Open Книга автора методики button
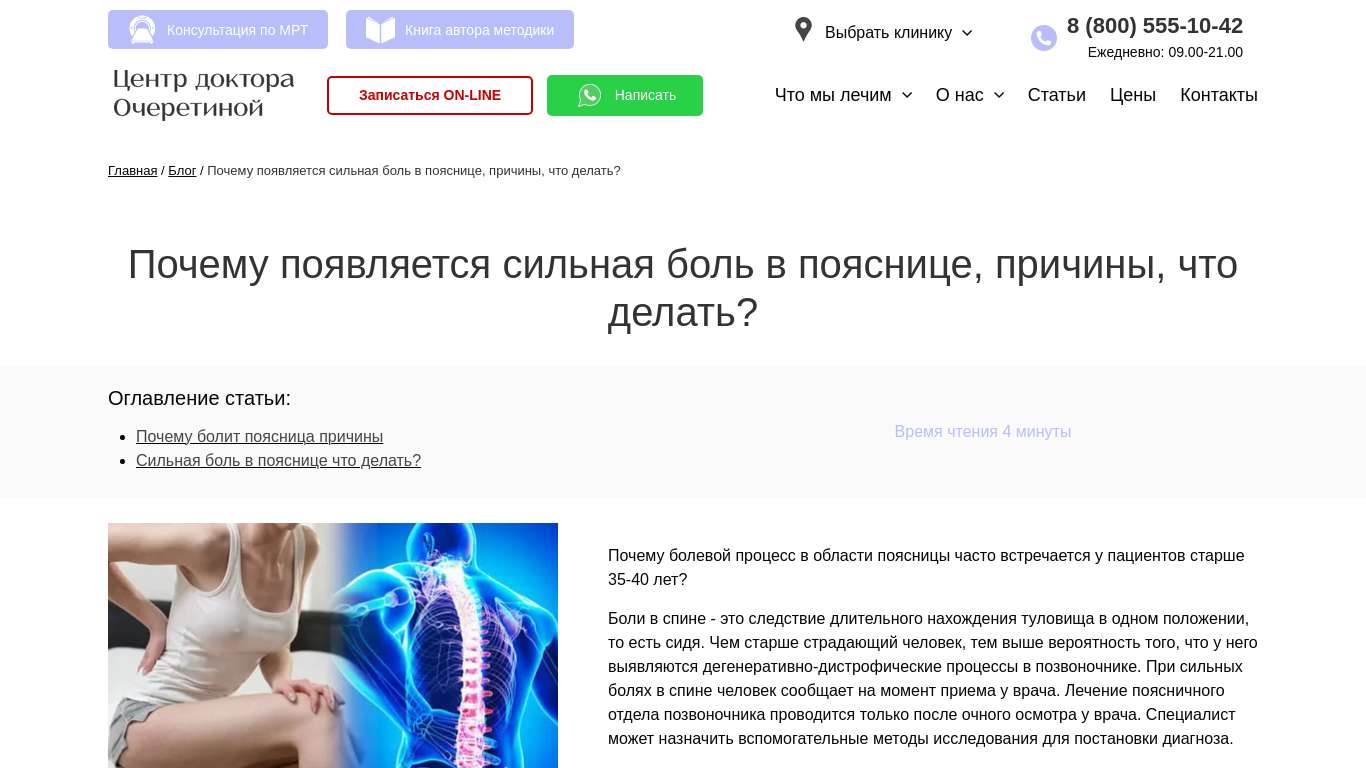Screen dimensions: 1366x768 [x=460, y=30]
